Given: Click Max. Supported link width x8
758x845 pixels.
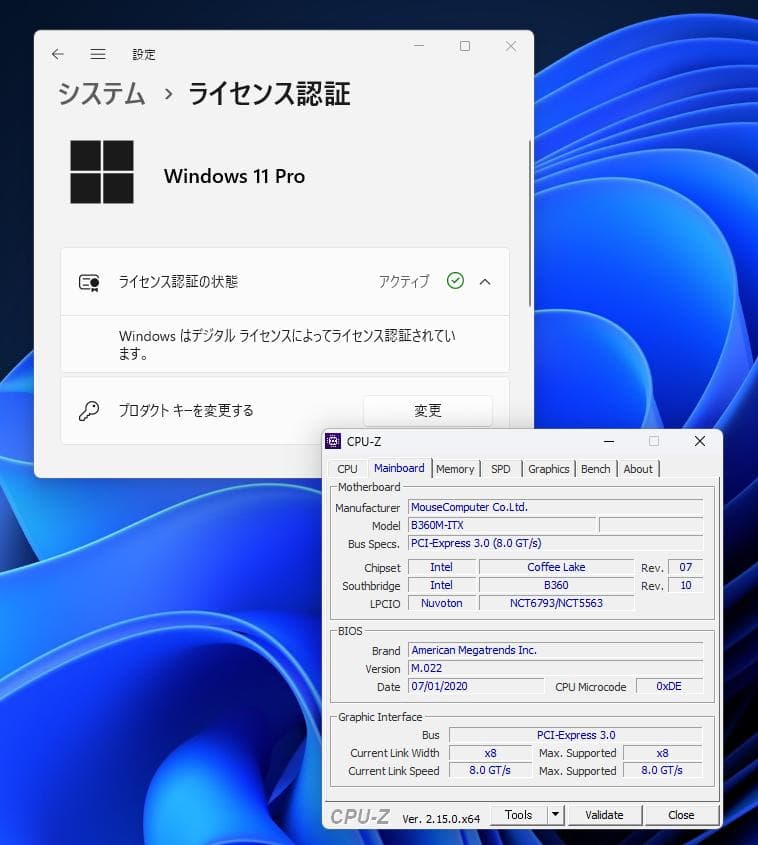Looking at the screenshot, I should click(x=663, y=753).
